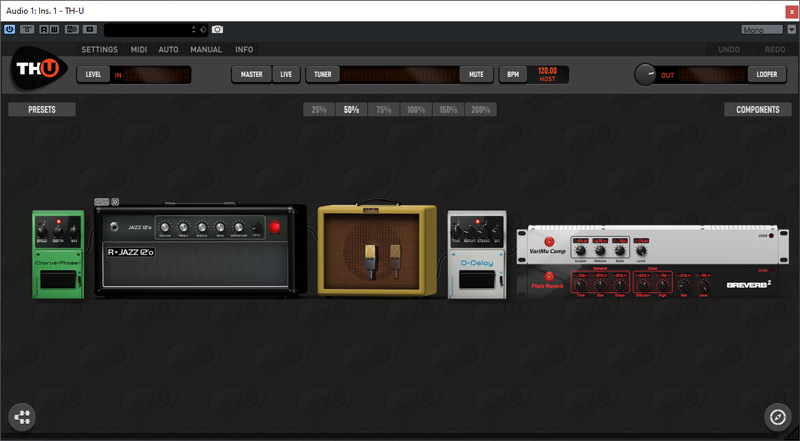Click the TUNER button
This screenshot has width=800, height=441.
click(322, 74)
